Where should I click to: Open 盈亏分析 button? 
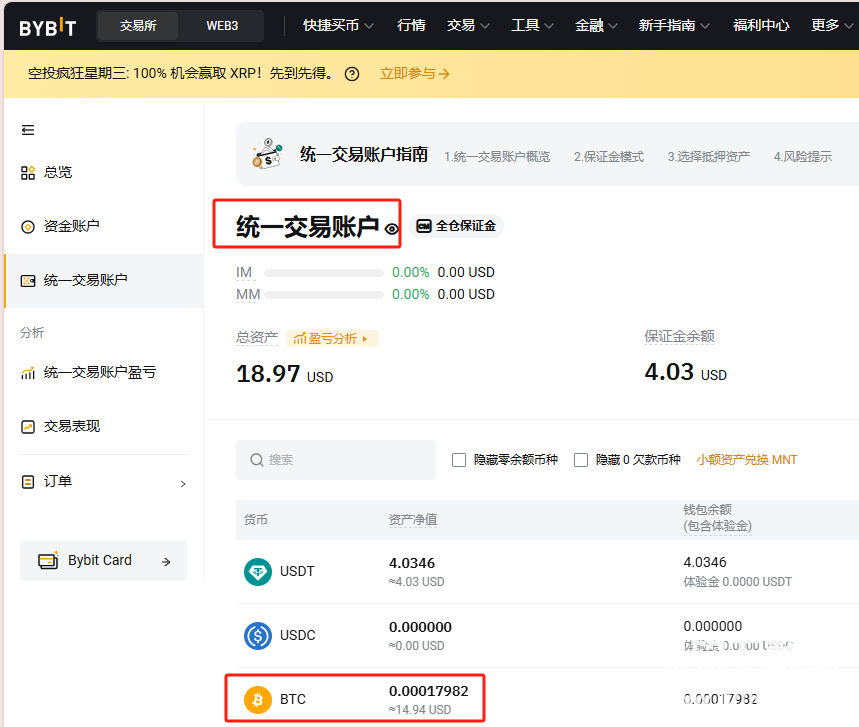(x=332, y=339)
